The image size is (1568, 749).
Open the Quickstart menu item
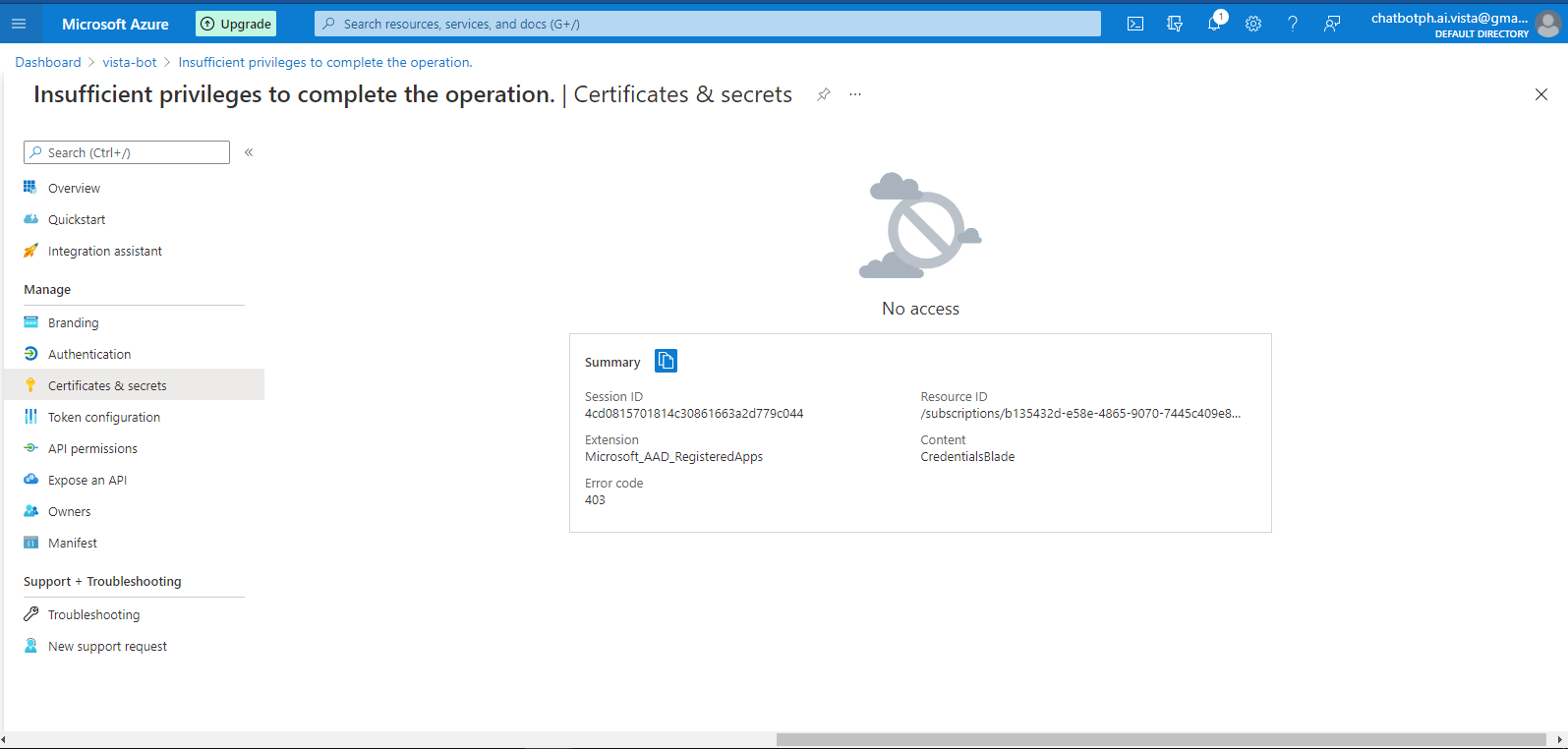134,219
